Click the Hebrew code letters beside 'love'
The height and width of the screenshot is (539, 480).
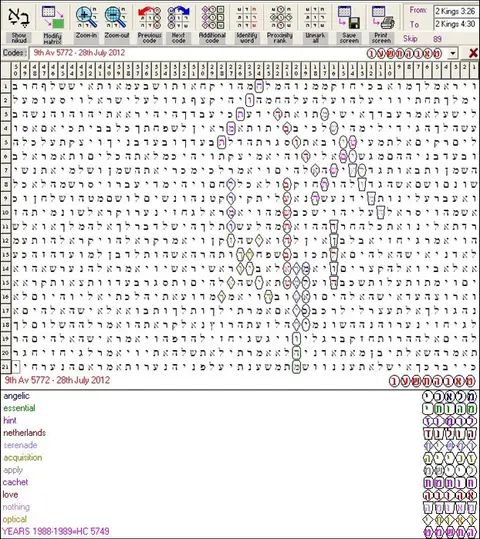tap(450, 495)
